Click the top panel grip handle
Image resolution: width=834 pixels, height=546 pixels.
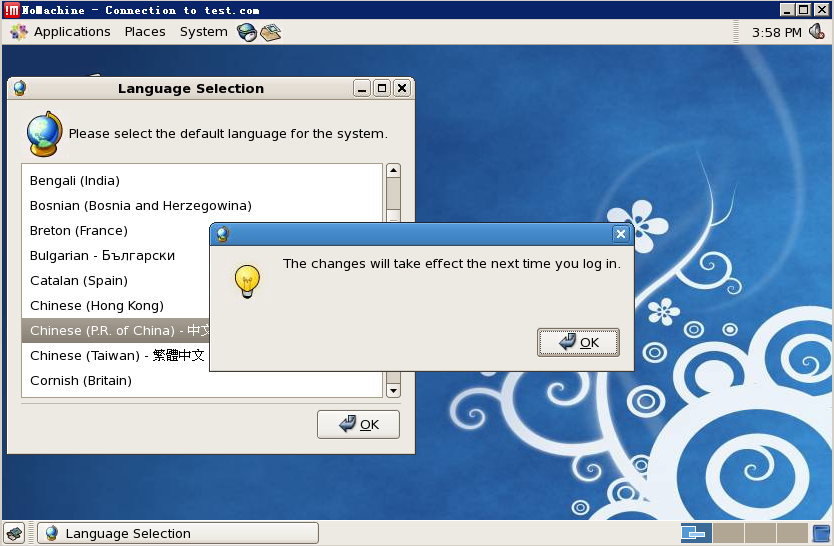736,32
